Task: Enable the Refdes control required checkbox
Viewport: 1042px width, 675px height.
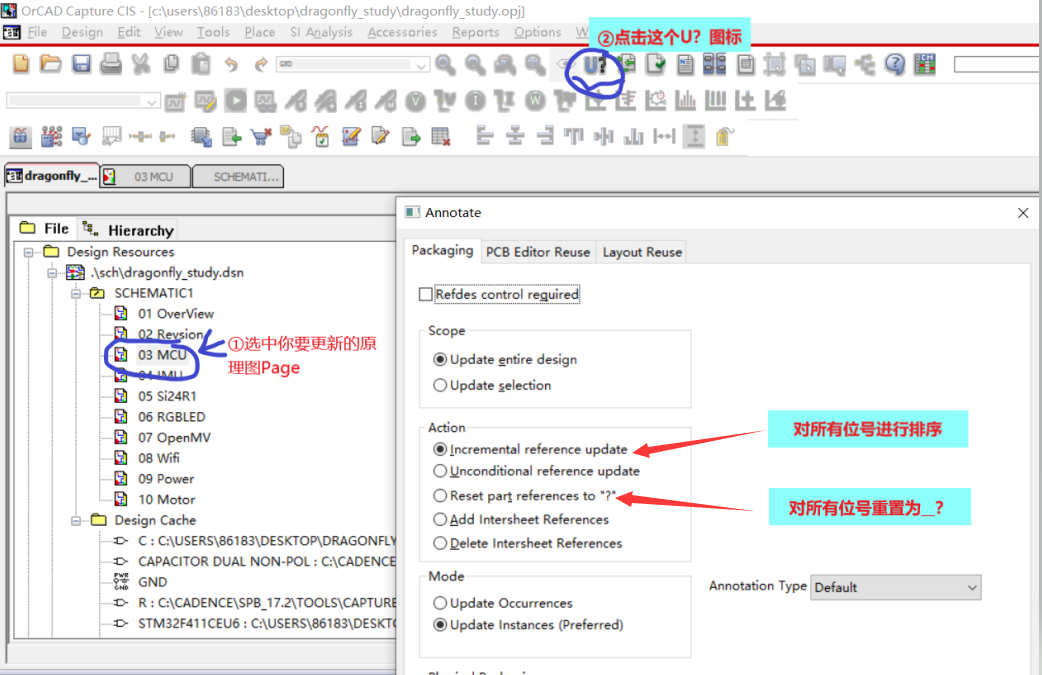Action: (426, 295)
